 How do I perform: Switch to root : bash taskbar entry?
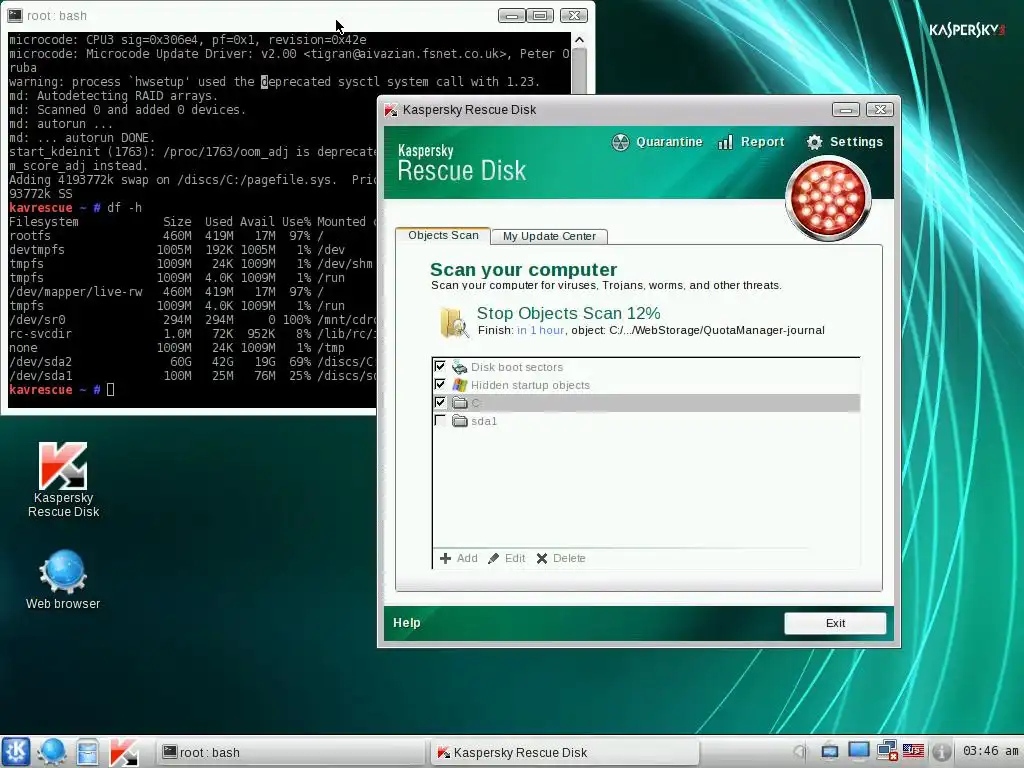(x=291, y=752)
